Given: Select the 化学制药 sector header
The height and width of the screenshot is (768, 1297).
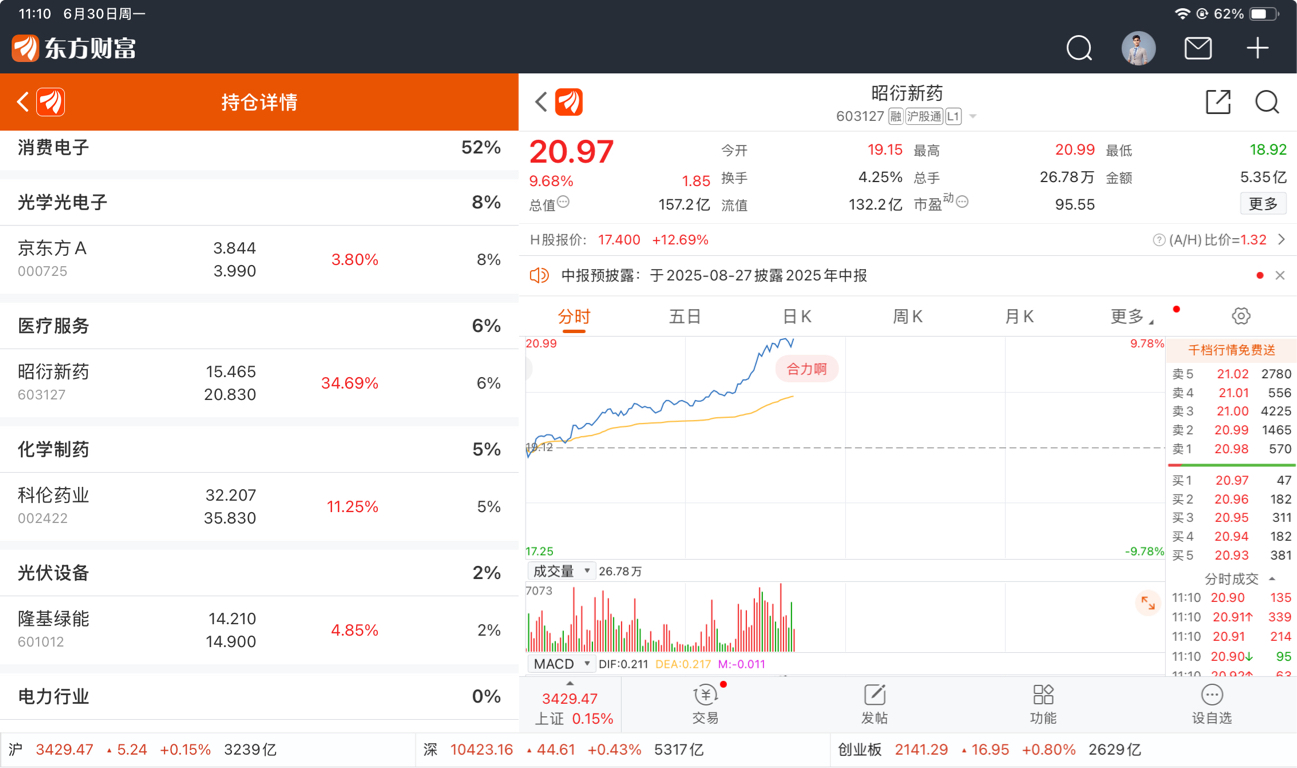Looking at the screenshot, I should pyautogui.click(x=259, y=449).
